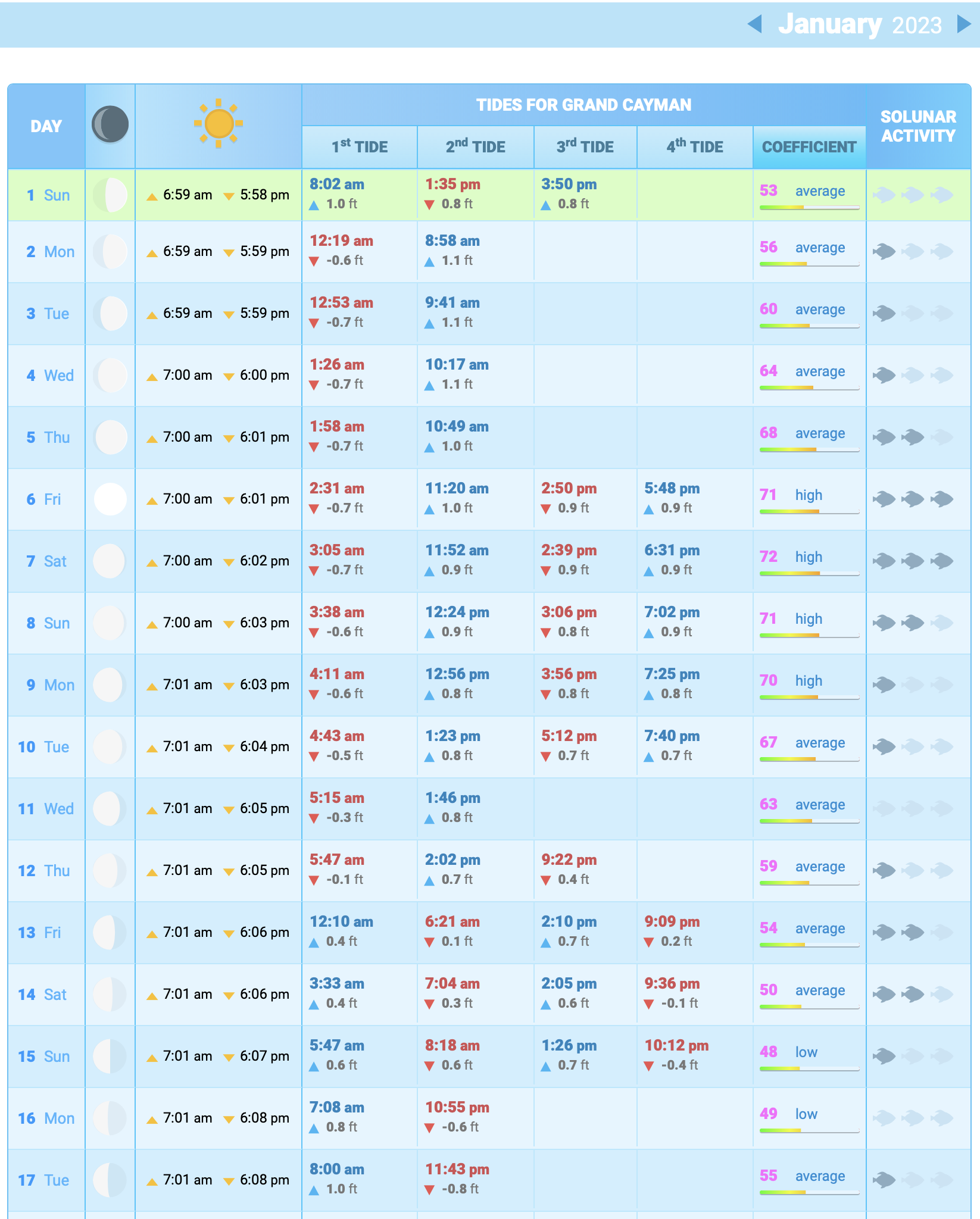Click coefficient bar for 15 Sun (48 low)

(x=809, y=1068)
